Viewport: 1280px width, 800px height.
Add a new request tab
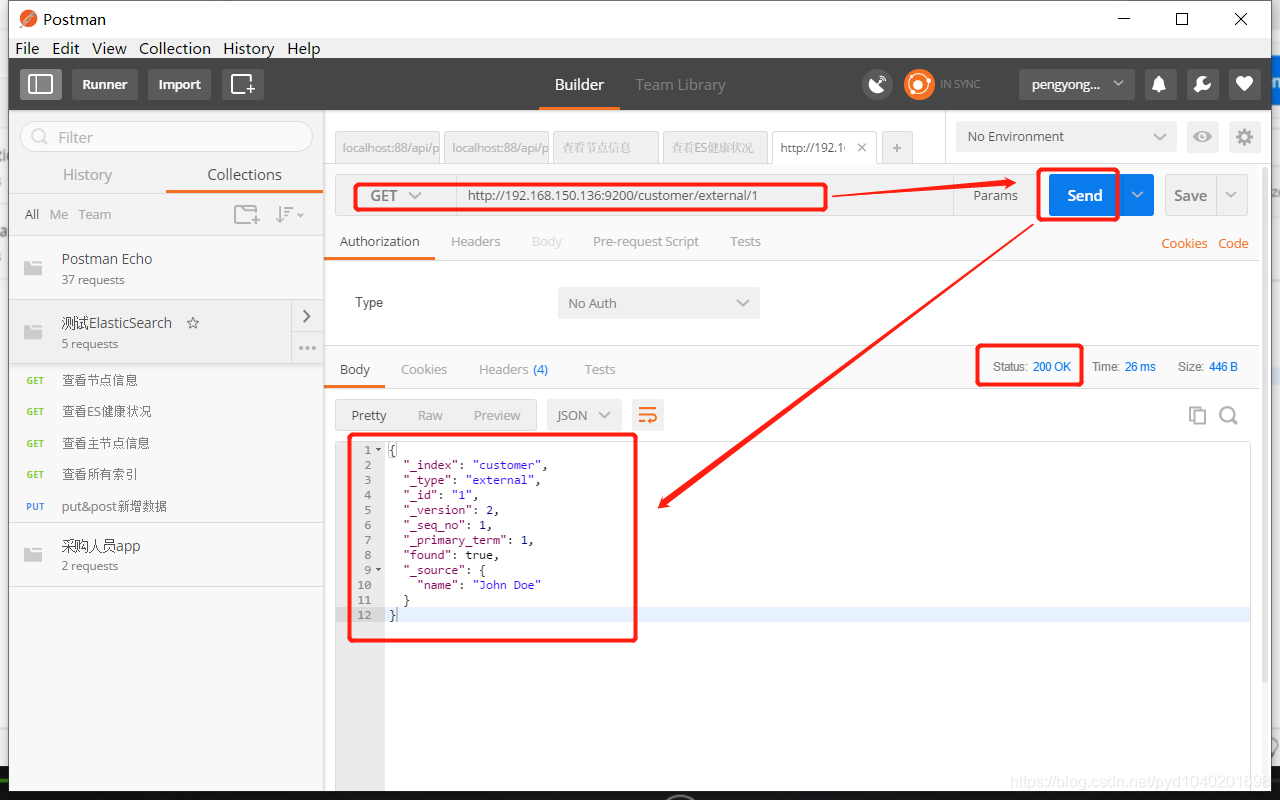[896, 147]
